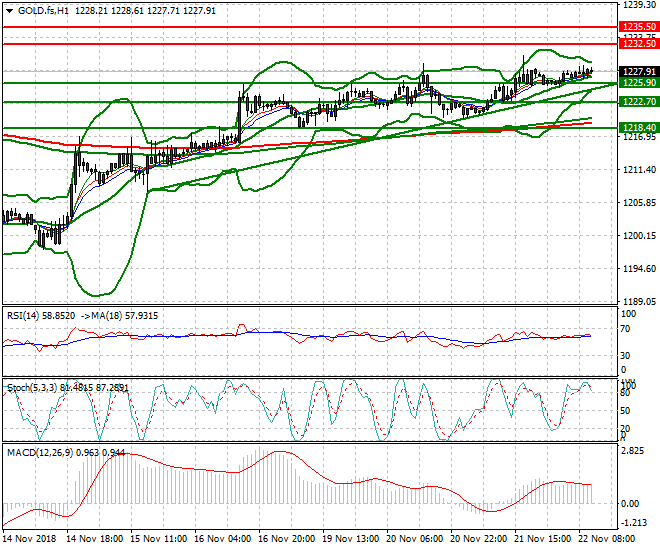Click the 1200.15 price scale value
Viewport: 660px width, 550px height.
[x=639, y=236]
